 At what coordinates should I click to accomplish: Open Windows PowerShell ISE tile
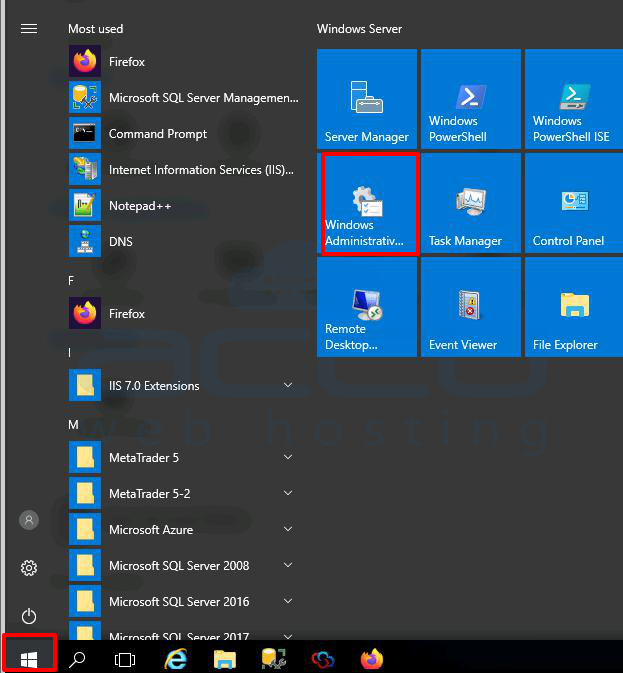(574, 99)
